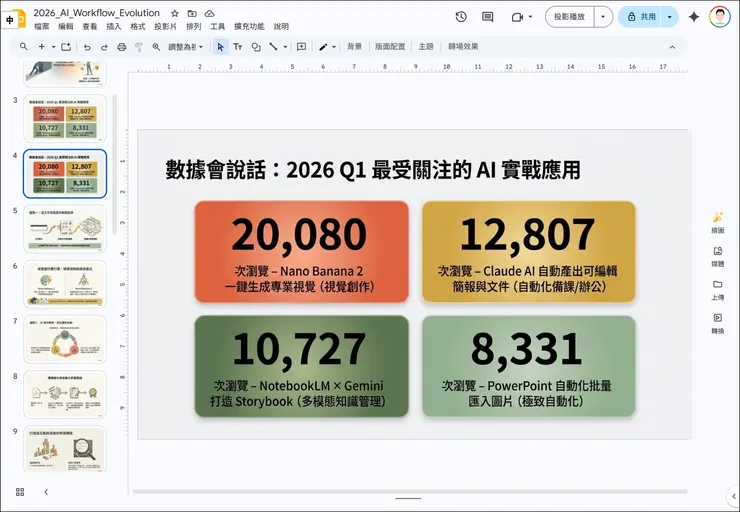The height and width of the screenshot is (512, 740).
Task: Collapse the toolbar with up chevron
Action: (672, 47)
